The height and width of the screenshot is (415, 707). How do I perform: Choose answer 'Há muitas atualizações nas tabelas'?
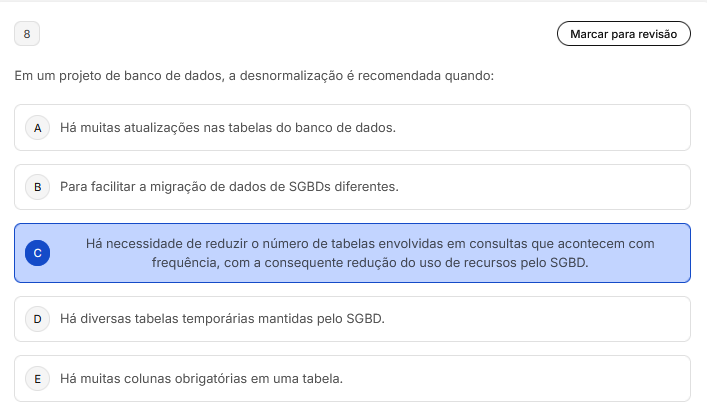pyautogui.click(x=228, y=128)
